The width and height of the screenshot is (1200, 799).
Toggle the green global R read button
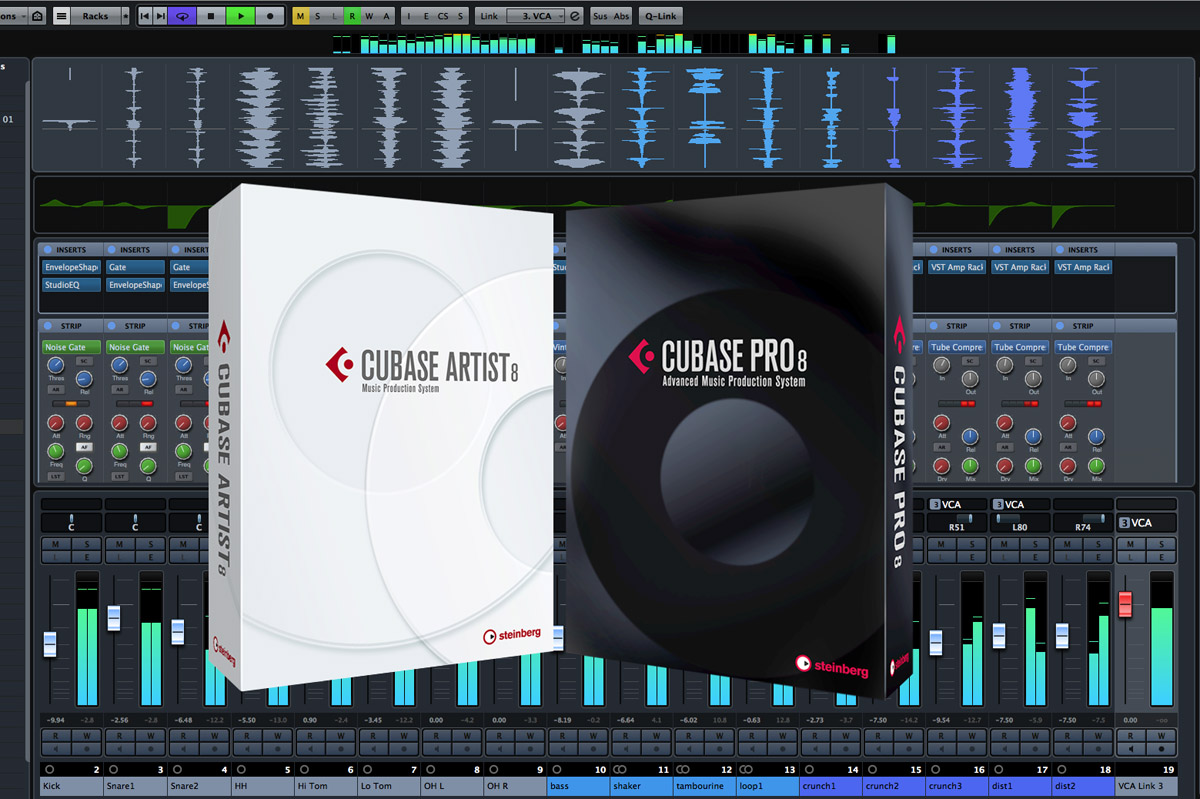point(353,16)
